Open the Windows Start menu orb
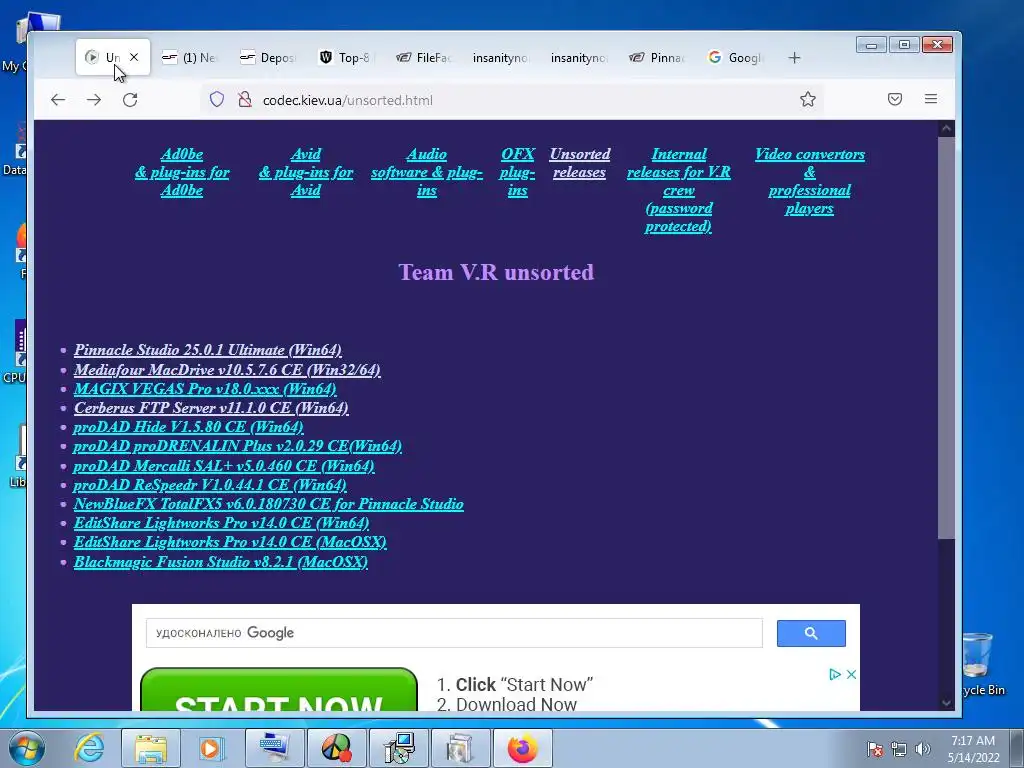The height and width of the screenshot is (768, 1024). pyautogui.click(x=27, y=748)
